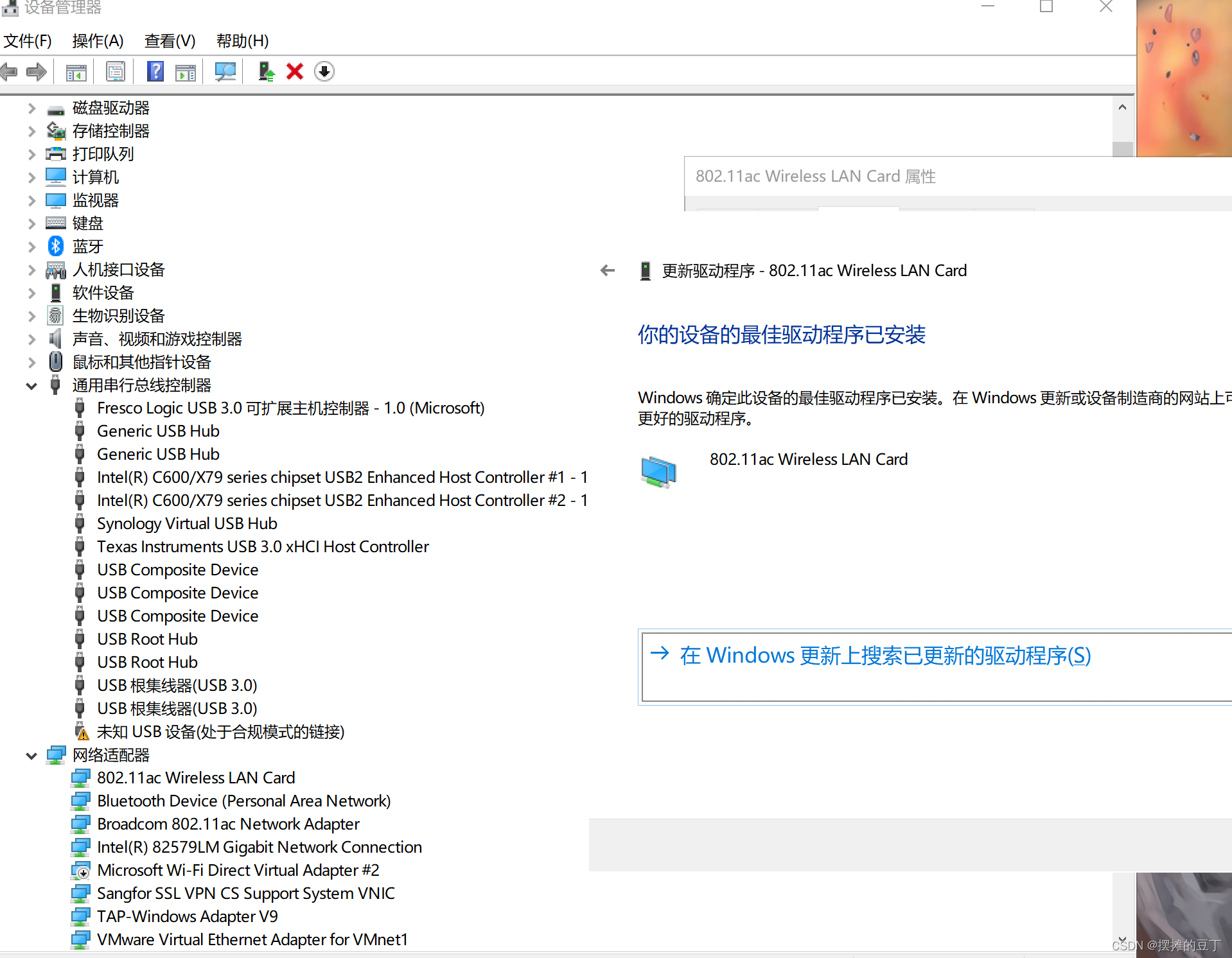Click the device list scrollbar thumb
Image resolution: width=1232 pixels, height=958 pixels.
[1122, 149]
